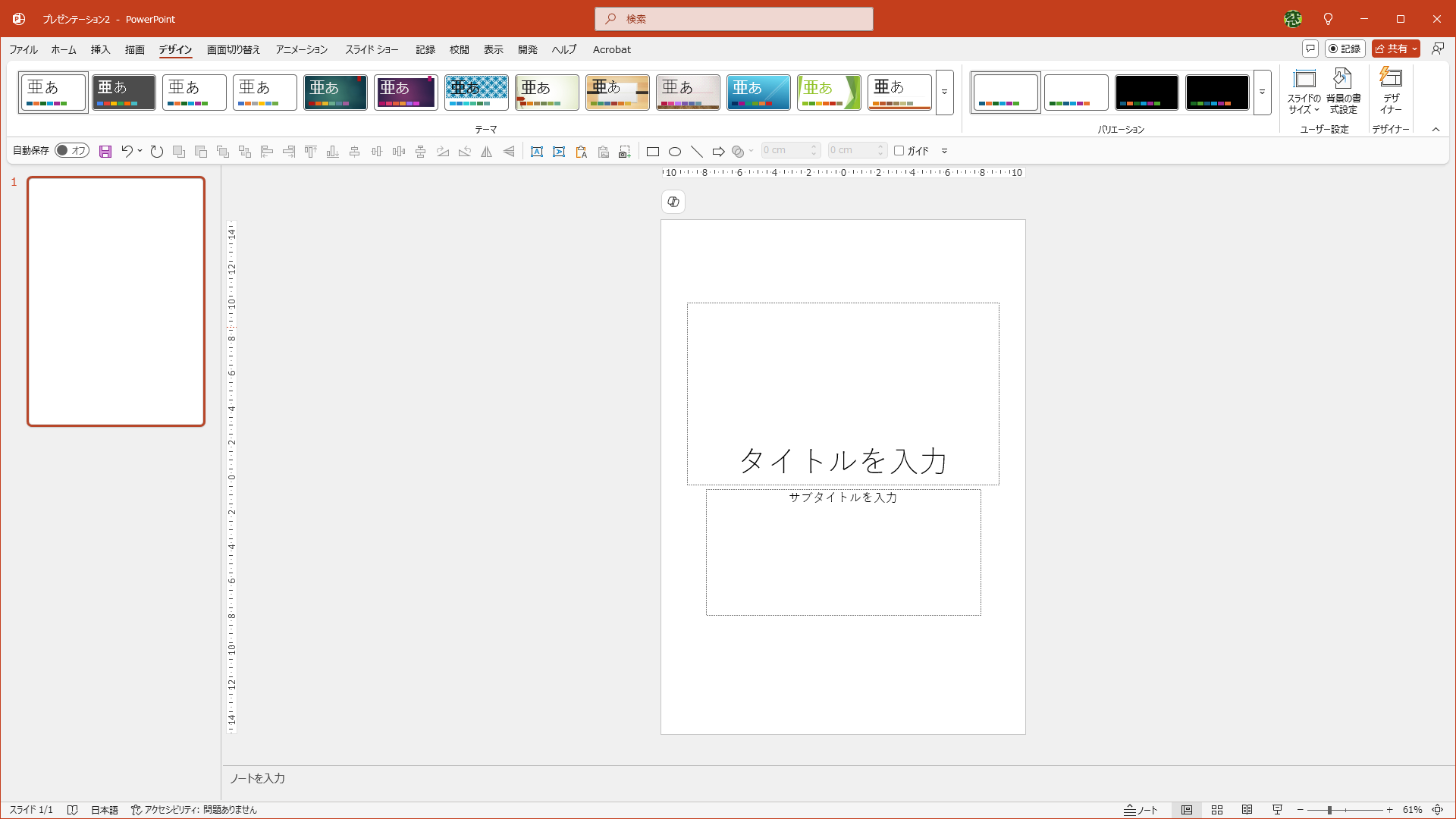Switch to Slide Sorter view icon
This screenshot has height=819, width=1456.
[1217, 810]
